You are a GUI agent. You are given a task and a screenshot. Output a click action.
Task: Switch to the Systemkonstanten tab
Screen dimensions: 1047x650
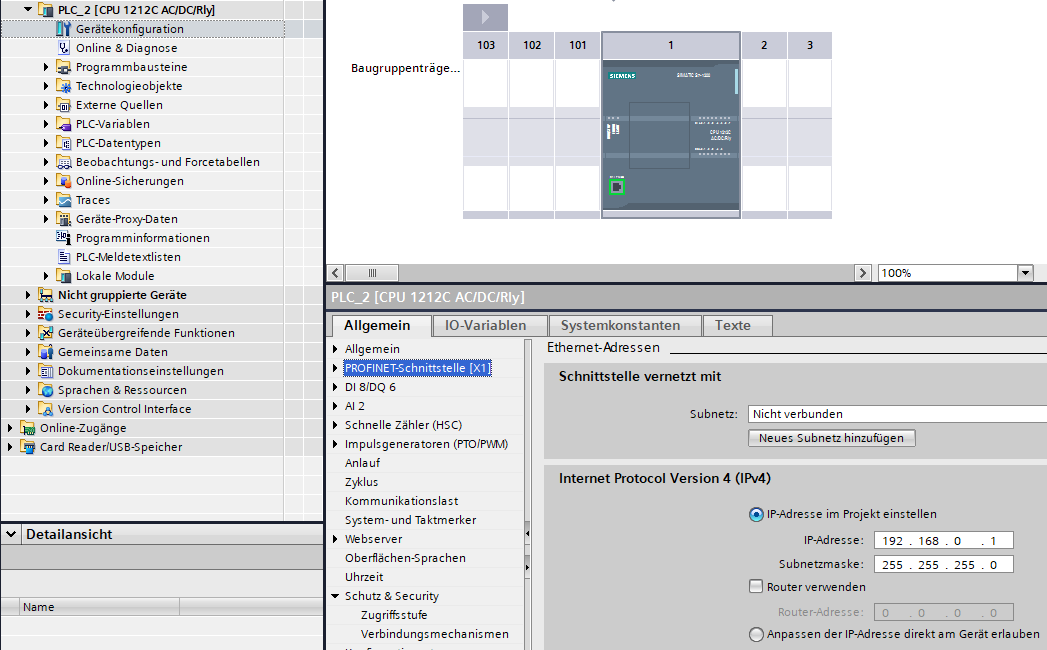[620, 325]
